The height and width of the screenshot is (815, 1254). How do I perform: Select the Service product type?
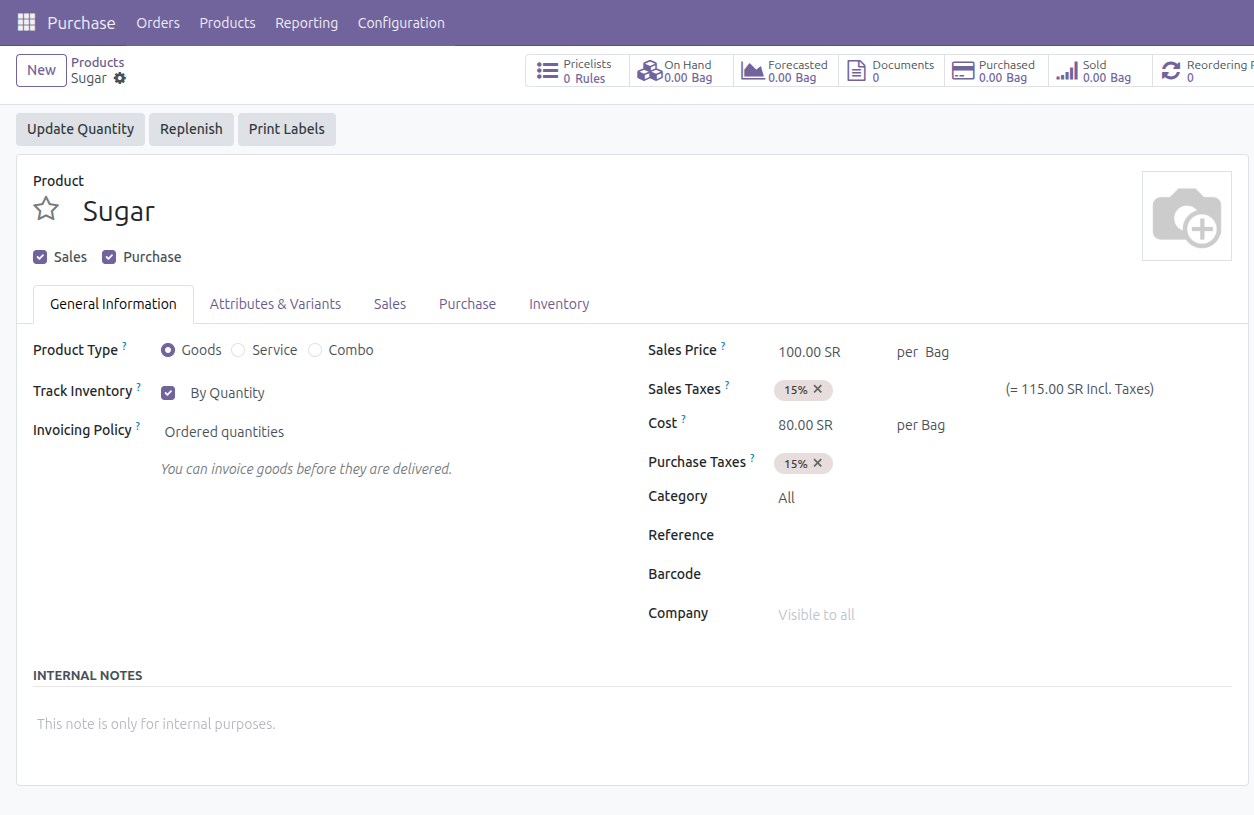coord(238,350)
